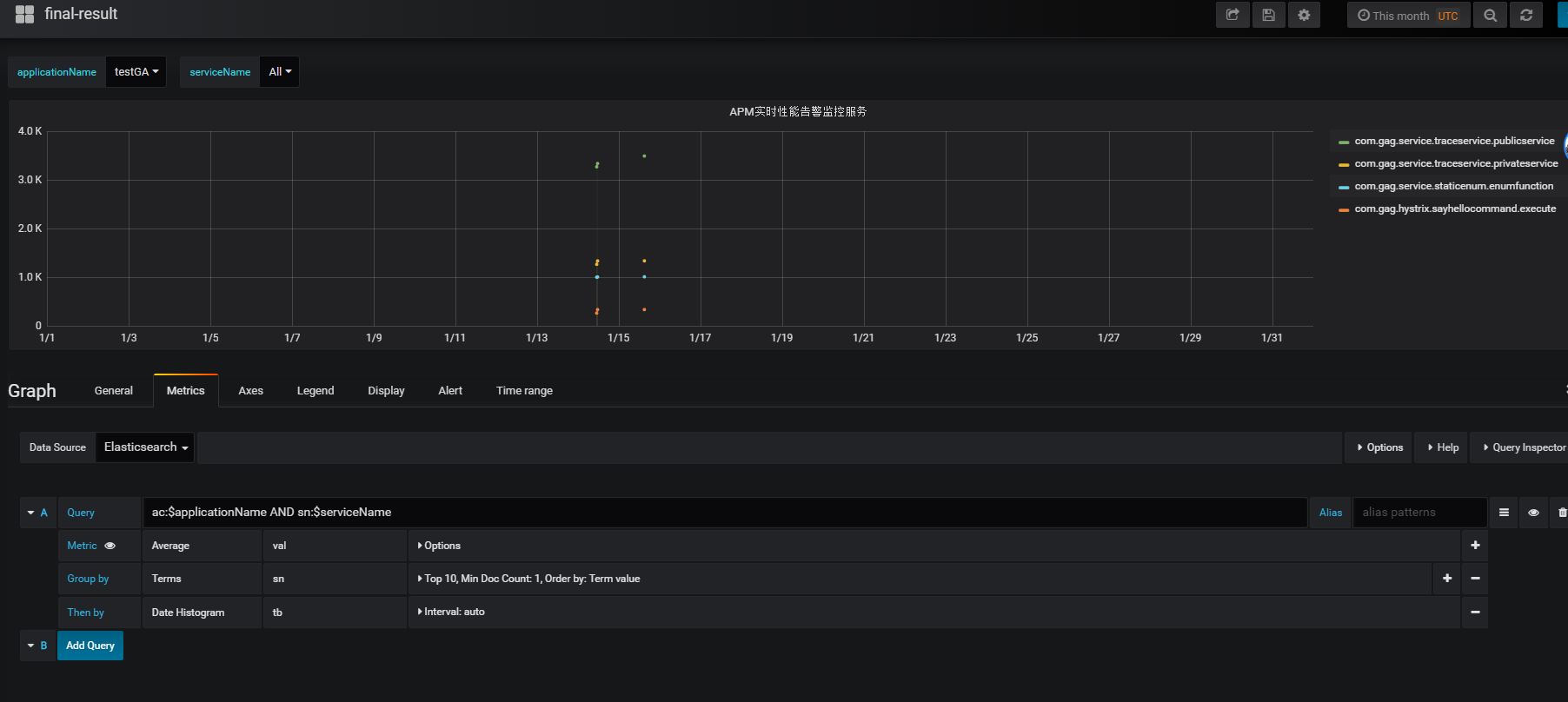Toggle publicservice series in legend
The width and height of the screenshot is (1568, 702).
(x=1454, y=141)
